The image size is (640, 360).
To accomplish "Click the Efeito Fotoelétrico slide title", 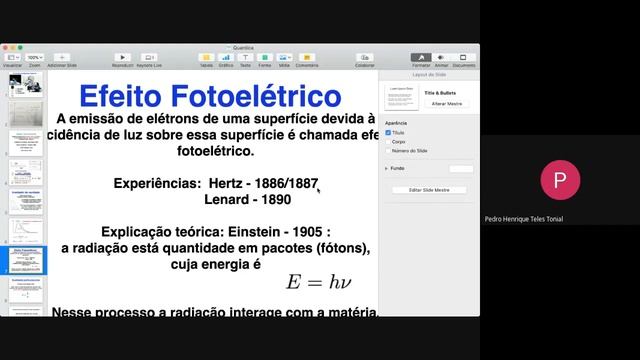I will [x=211, y=96].
